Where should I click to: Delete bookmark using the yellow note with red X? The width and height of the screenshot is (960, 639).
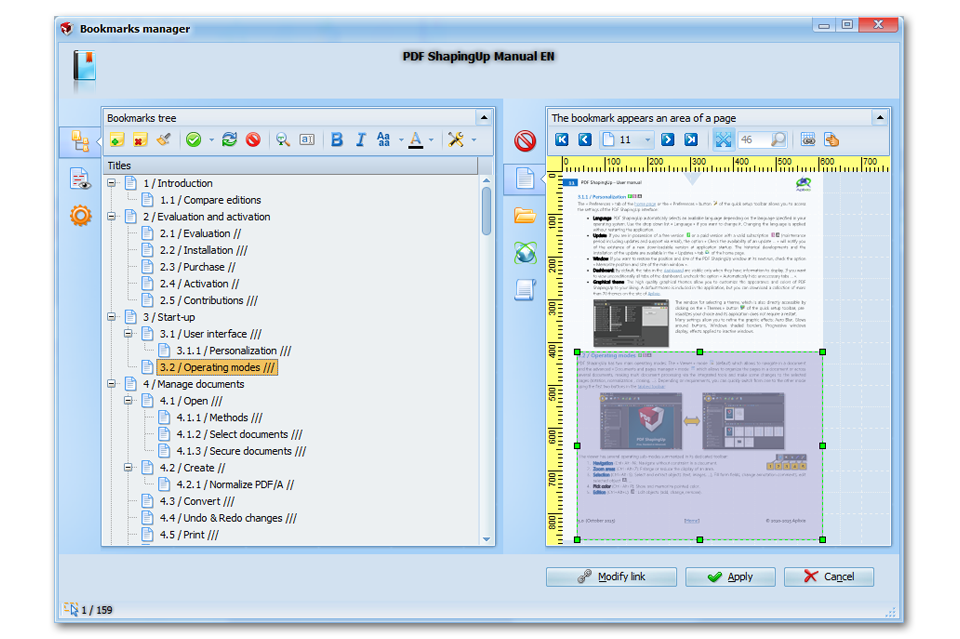[140, 140]
